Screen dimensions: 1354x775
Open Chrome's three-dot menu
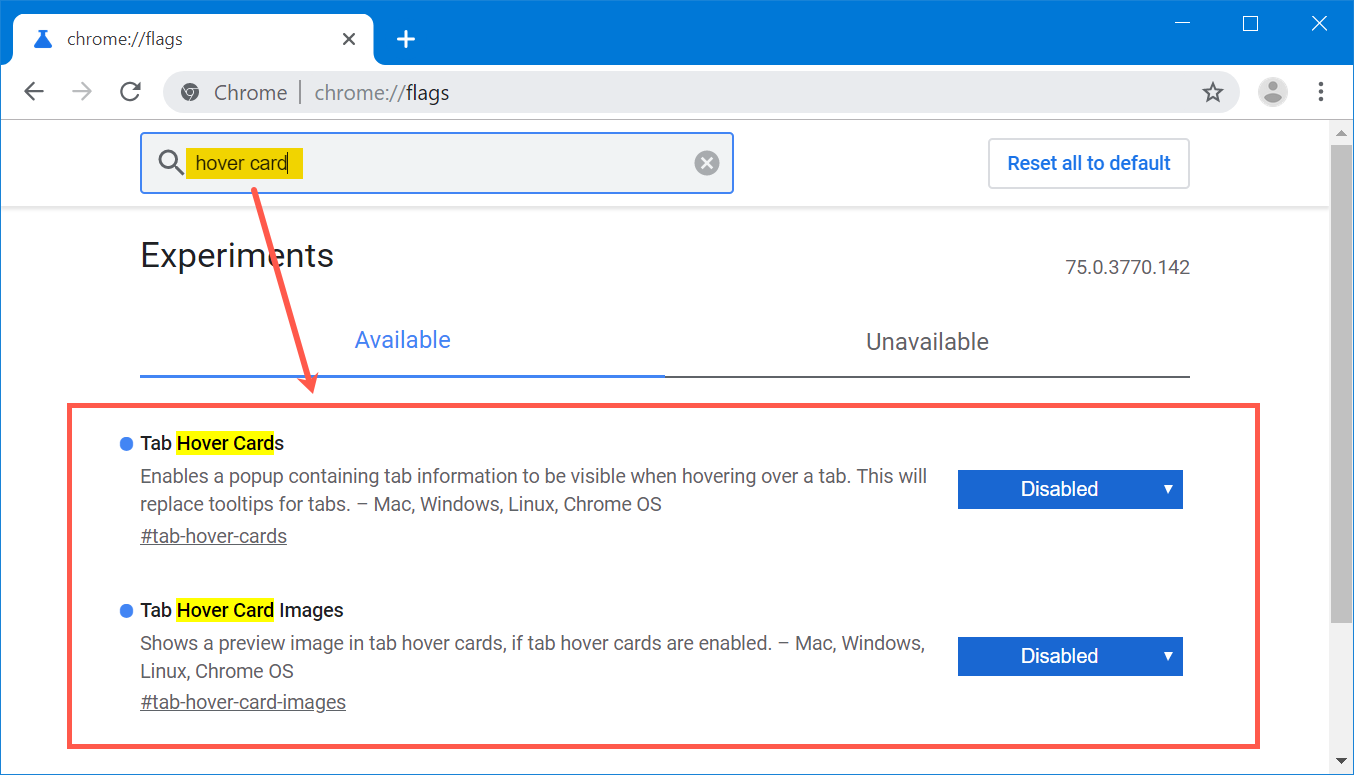point(1320,92)
